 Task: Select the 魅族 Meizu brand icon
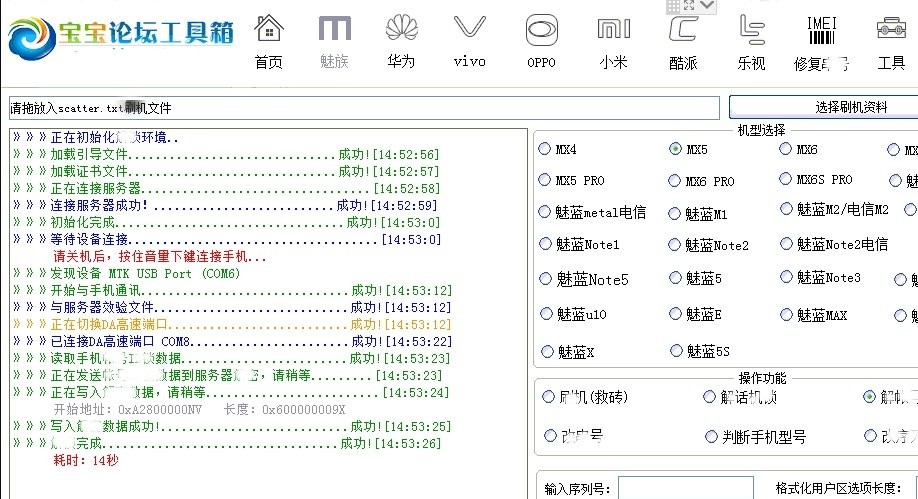334,40
